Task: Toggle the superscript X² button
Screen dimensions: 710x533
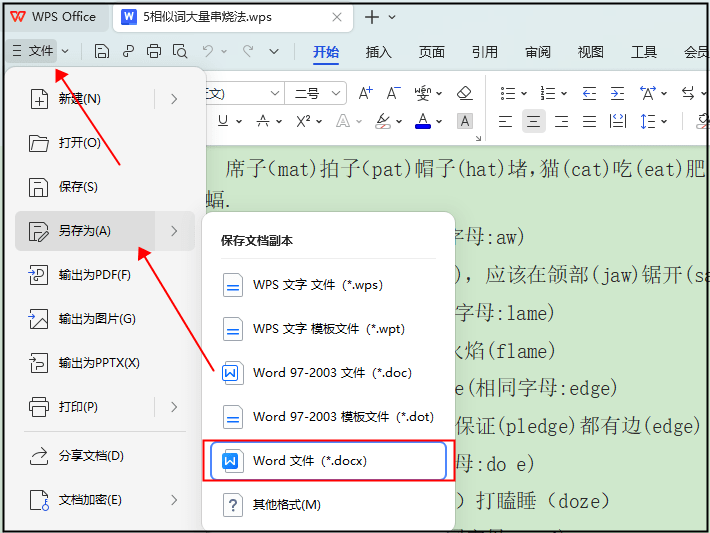Action: (x=303, y=121)
